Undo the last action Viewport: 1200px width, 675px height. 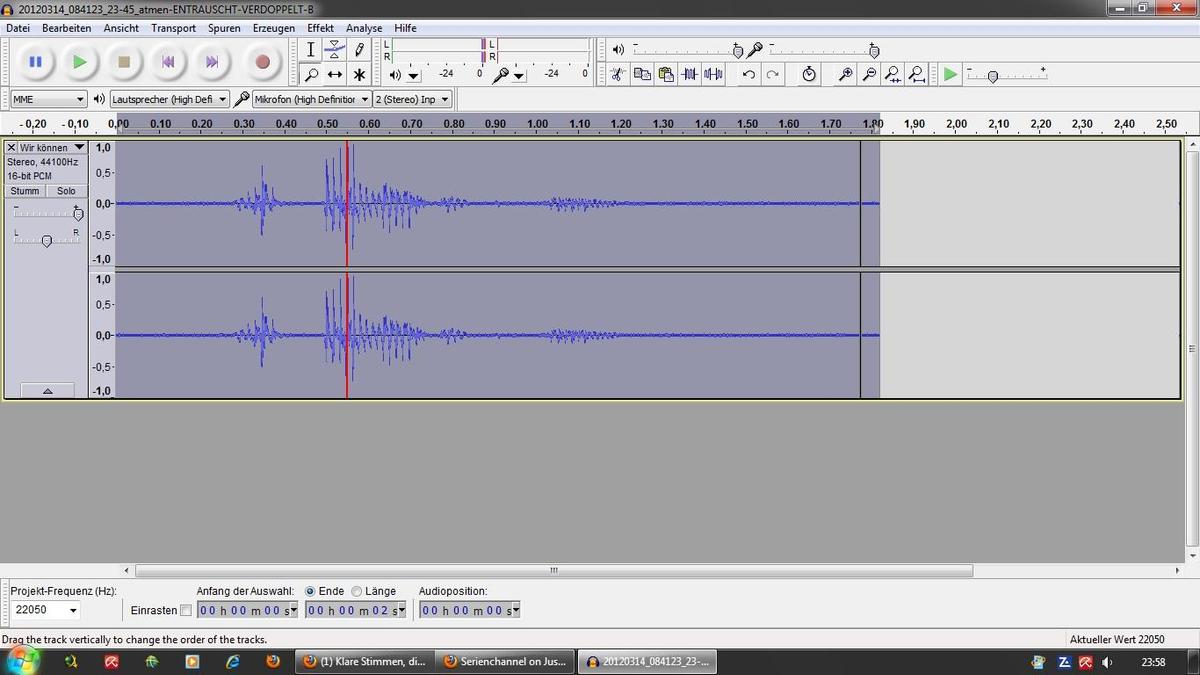coord(748,74)
